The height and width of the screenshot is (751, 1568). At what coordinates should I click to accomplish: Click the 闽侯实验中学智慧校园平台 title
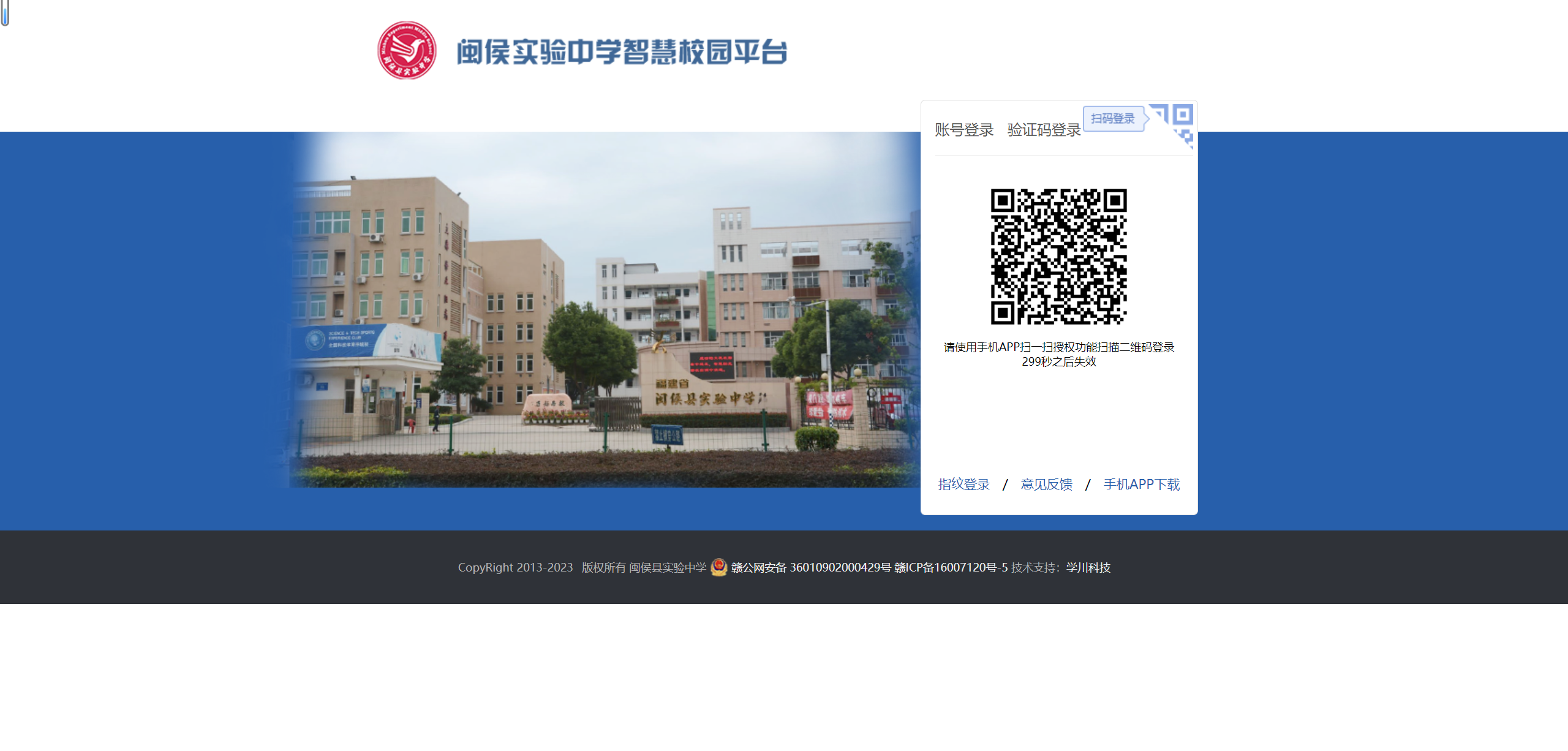coord(622,52)
